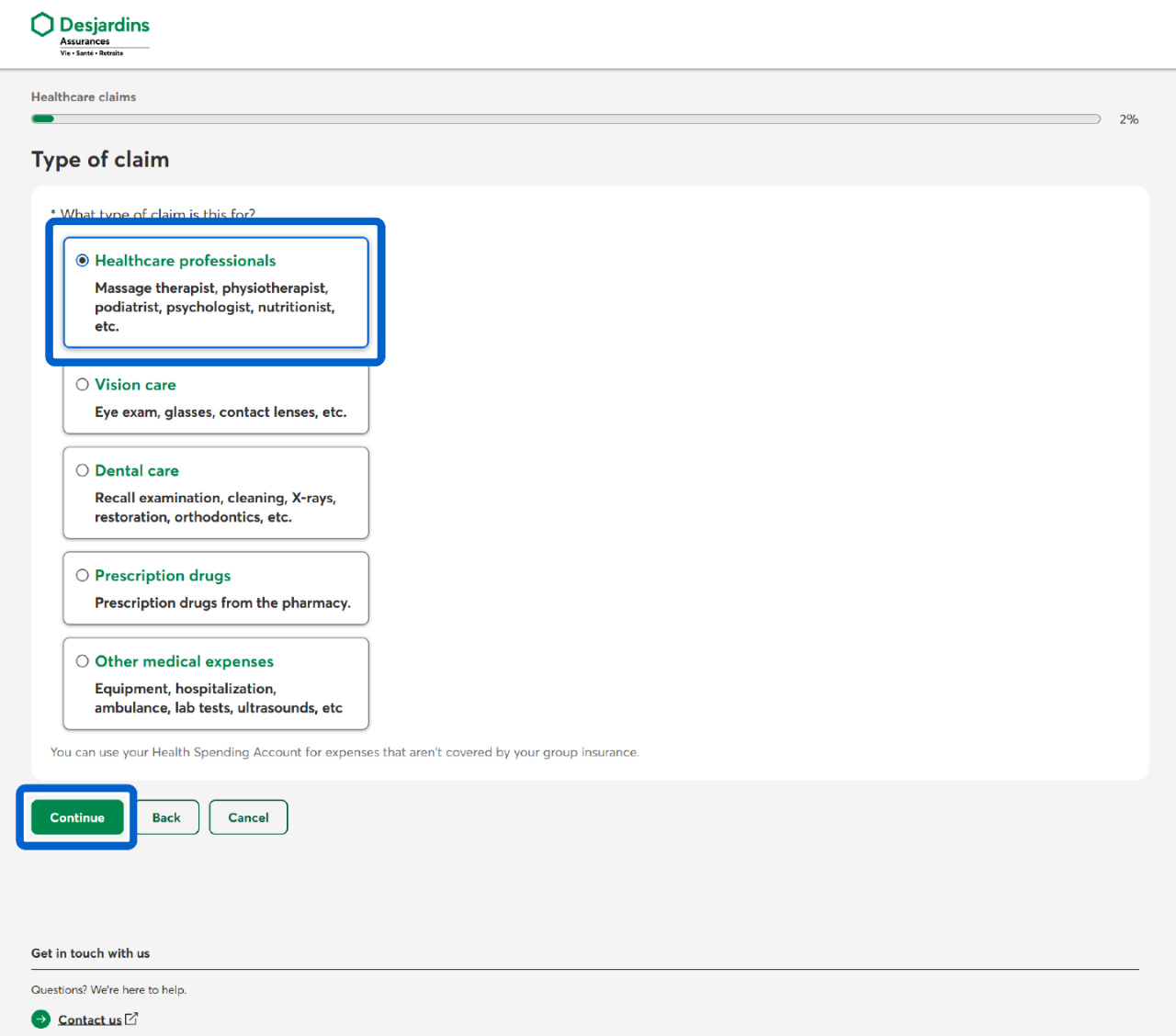This screenshot has width=1176, height=1036.
Task: Click the Vision care card title
Action: tap(135, 385)
